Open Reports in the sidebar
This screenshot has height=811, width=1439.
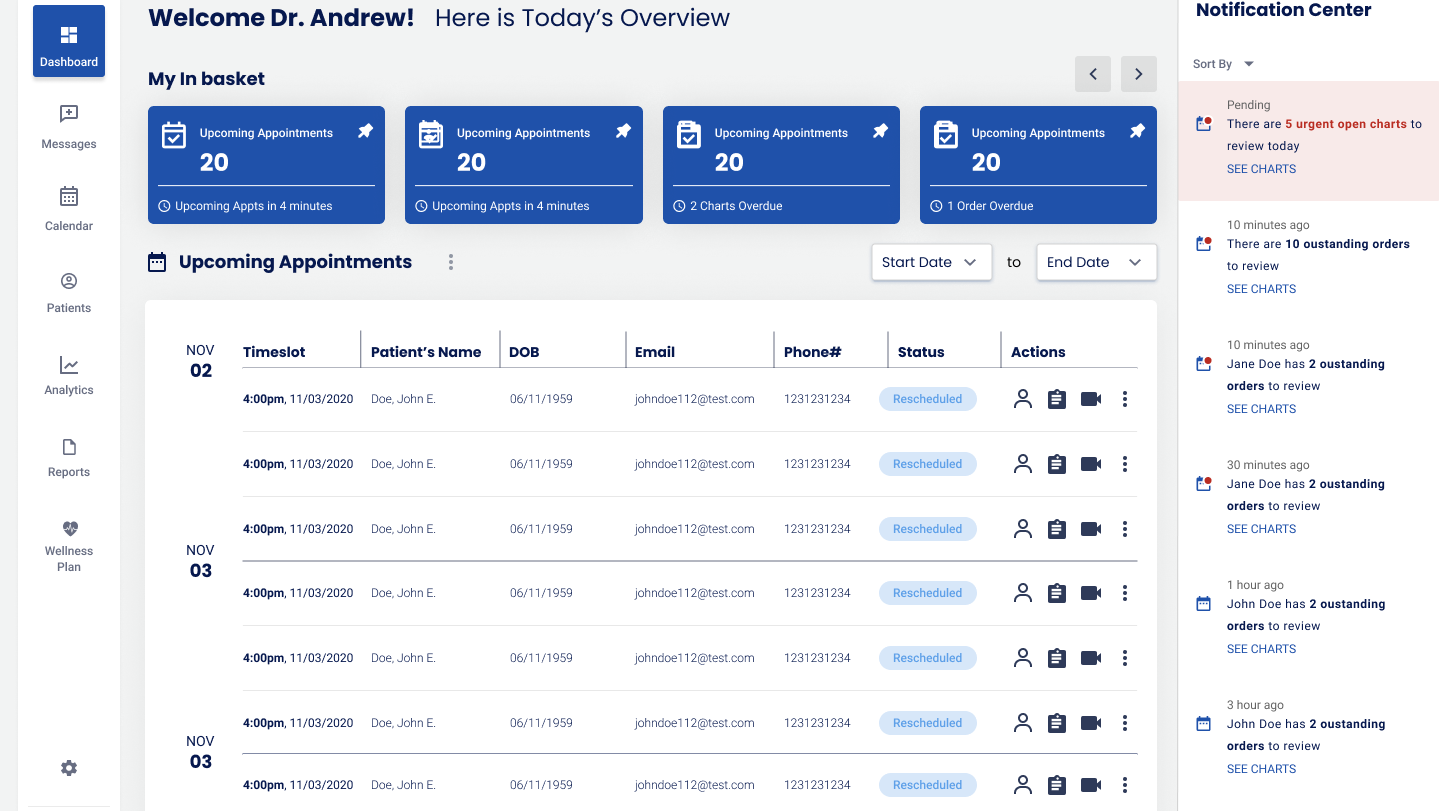(x=69, y=456)
